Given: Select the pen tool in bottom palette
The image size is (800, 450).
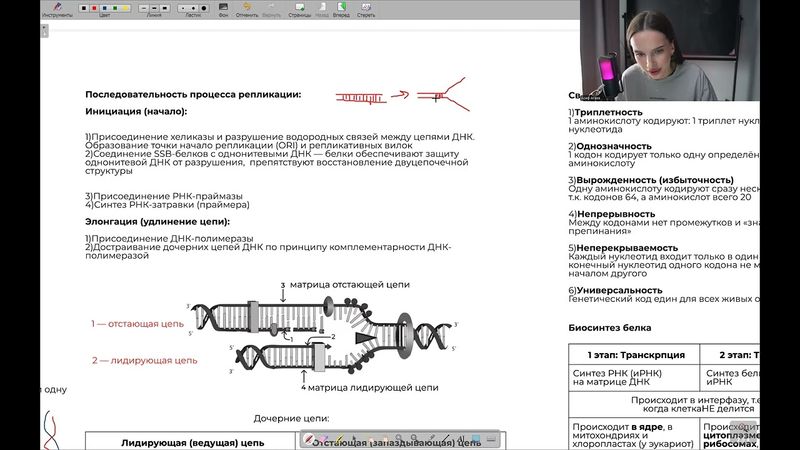Looking at the screenshot, I should [308, 439].
